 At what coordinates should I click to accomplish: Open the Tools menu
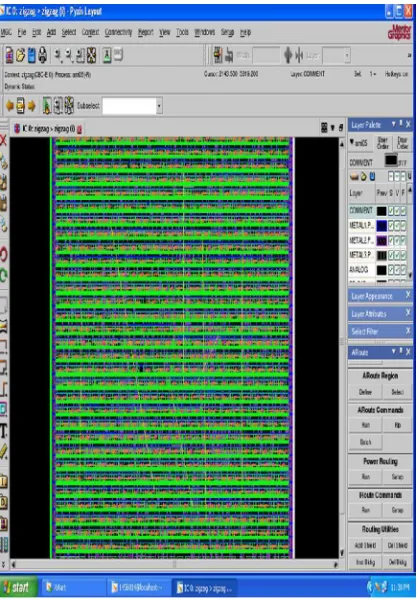[182, 33]
